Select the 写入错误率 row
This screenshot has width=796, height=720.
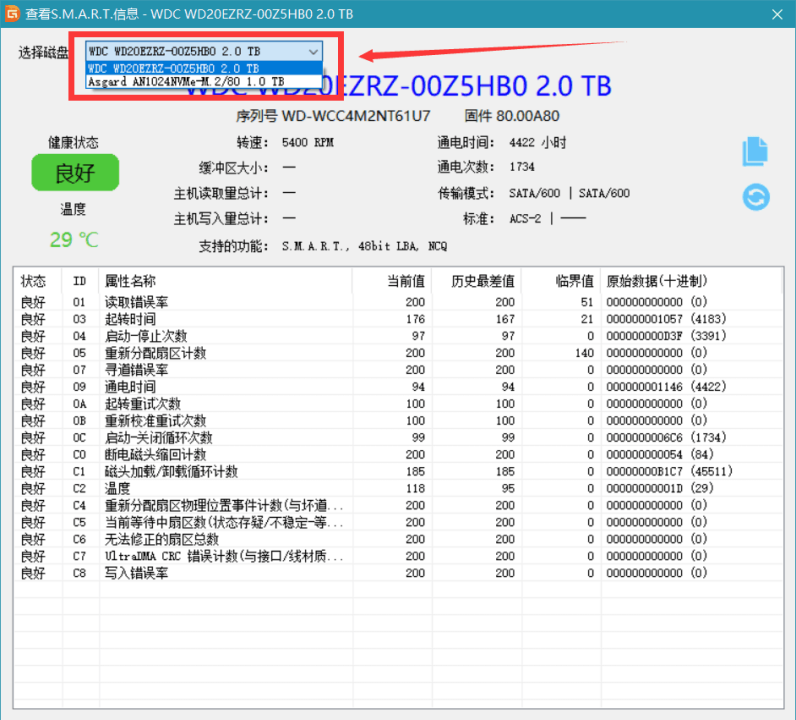[398, 573]
